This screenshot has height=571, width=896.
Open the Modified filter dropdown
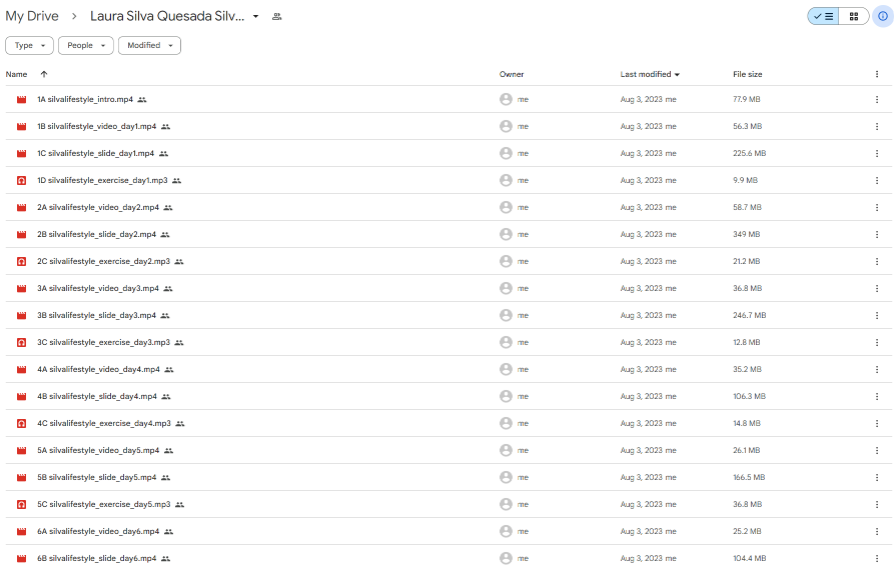pos(149,45)
